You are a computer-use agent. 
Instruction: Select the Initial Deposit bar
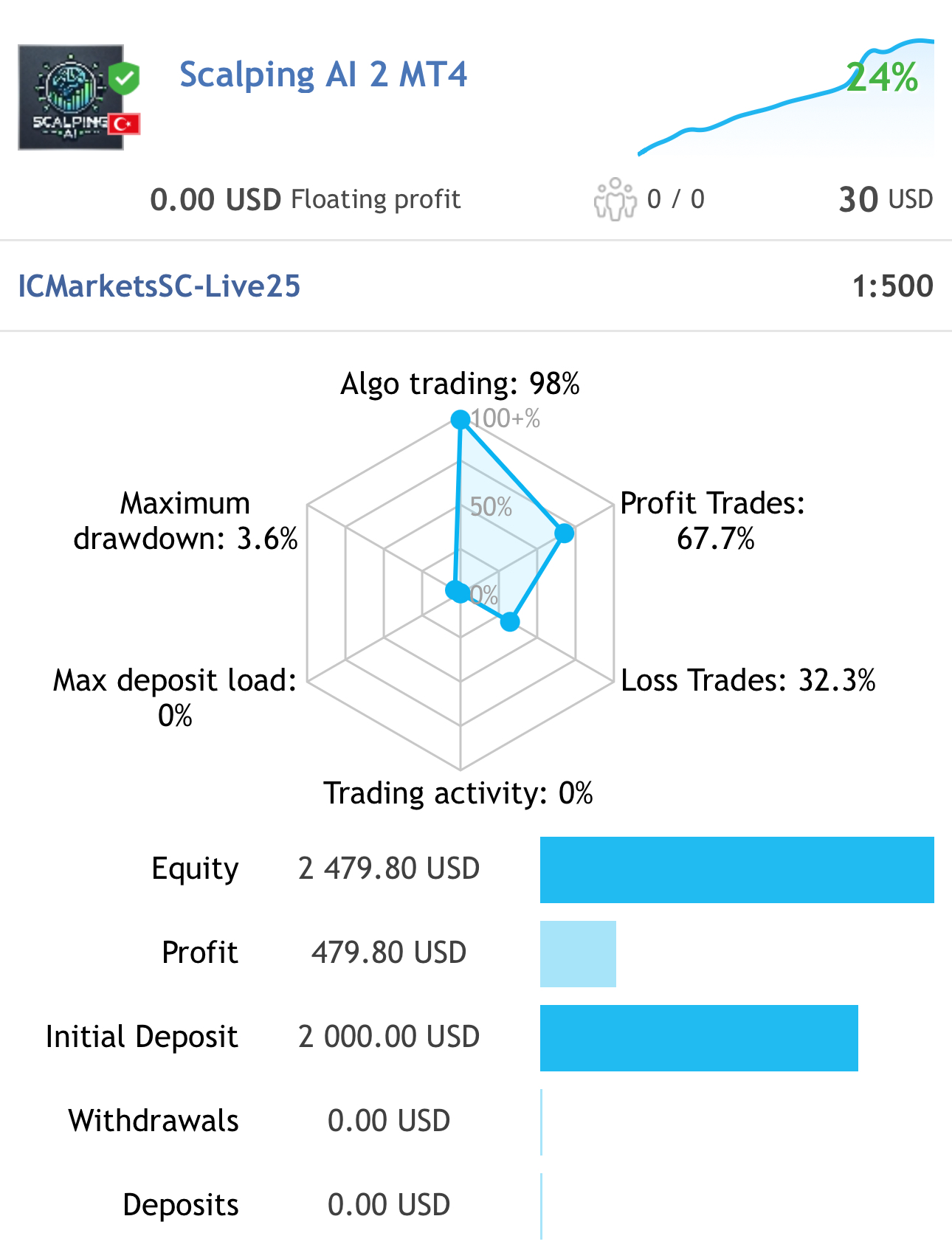[x=699, y=1038]
